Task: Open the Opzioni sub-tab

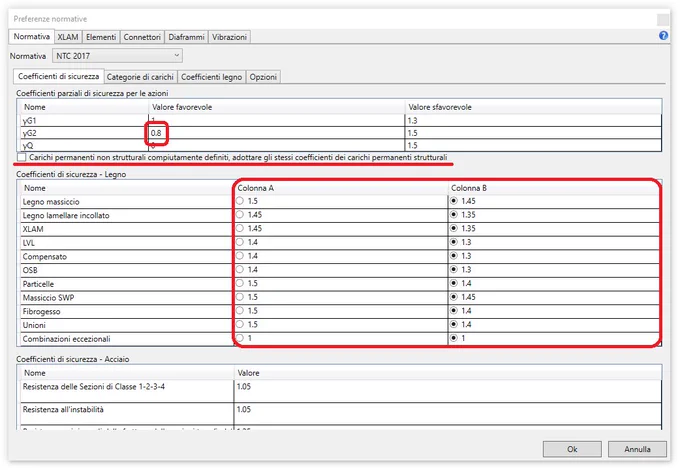Action: click(x=263, y=77)
